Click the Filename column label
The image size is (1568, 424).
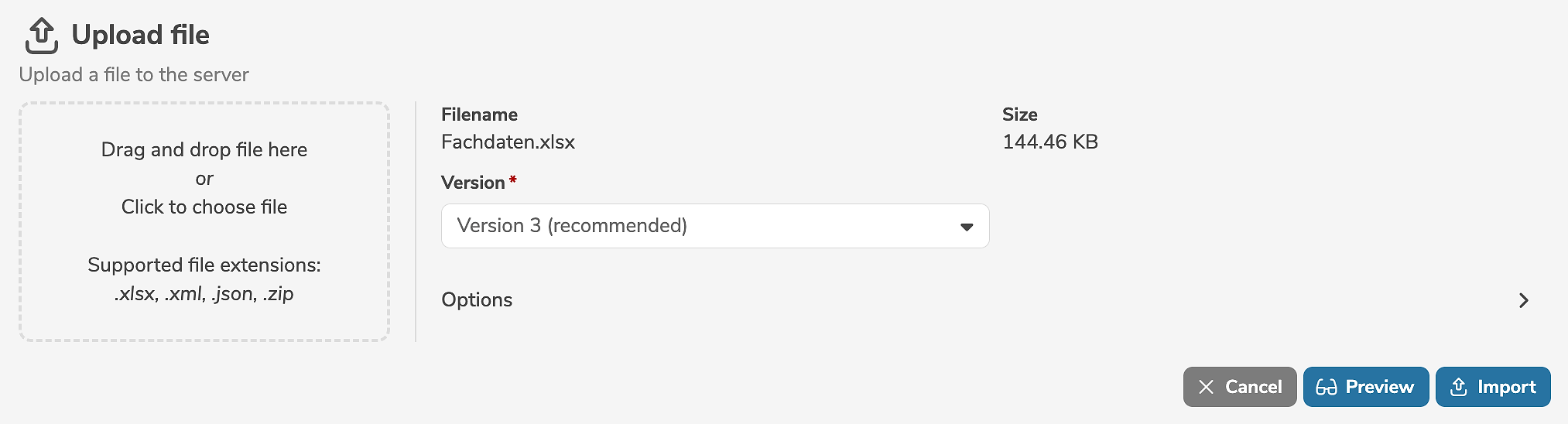479,115
